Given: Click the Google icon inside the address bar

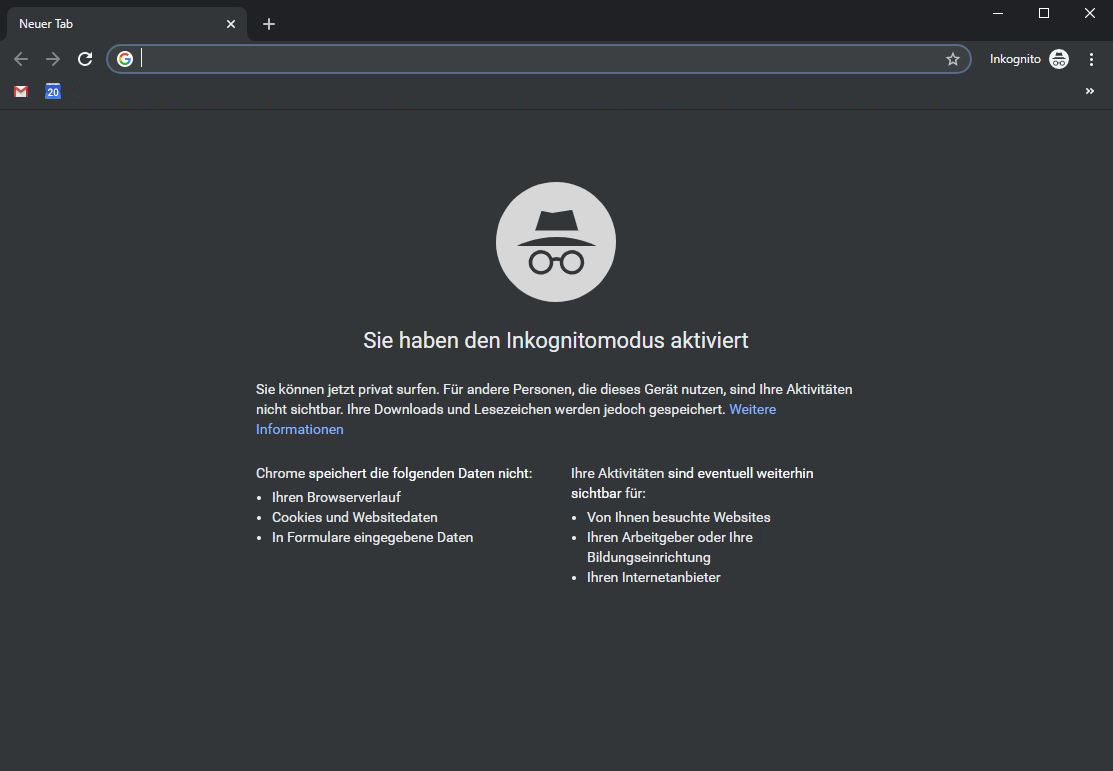Looking at the screenshot, I should (124, 58).
